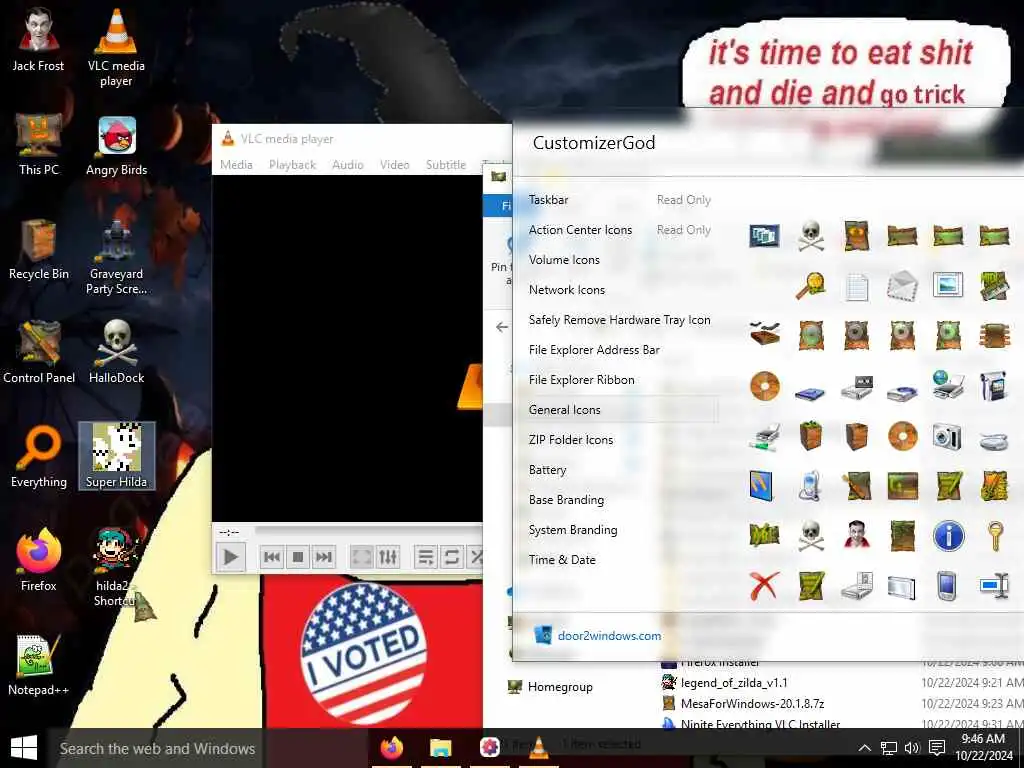The height and width of the screenshot is (768, 1024).
Task: Select the framed landscape picture icon
Action: coord(948,285)
